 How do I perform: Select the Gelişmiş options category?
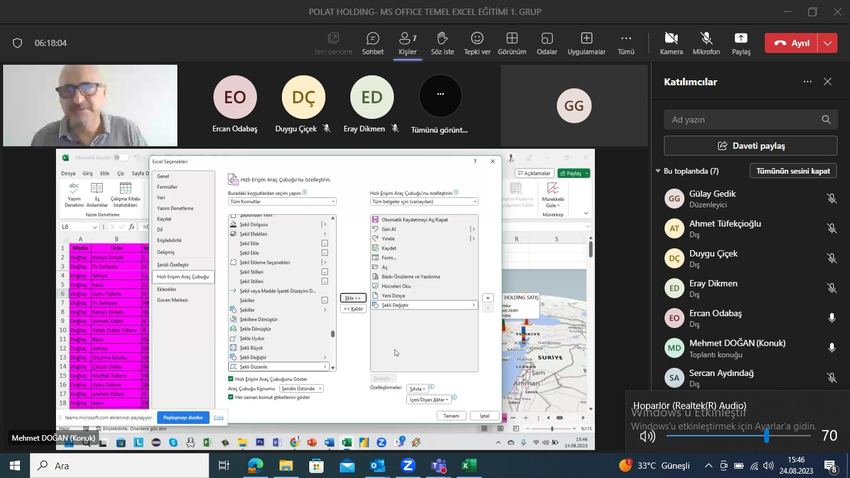(x=166, y=252)
